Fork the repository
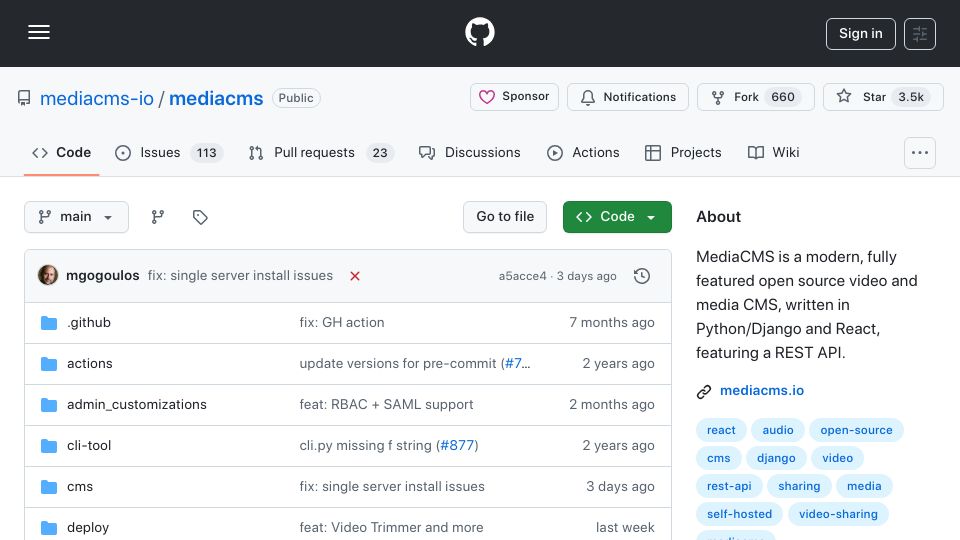The height and width of the screenshot is (540, 960). (x=756, y=97)
